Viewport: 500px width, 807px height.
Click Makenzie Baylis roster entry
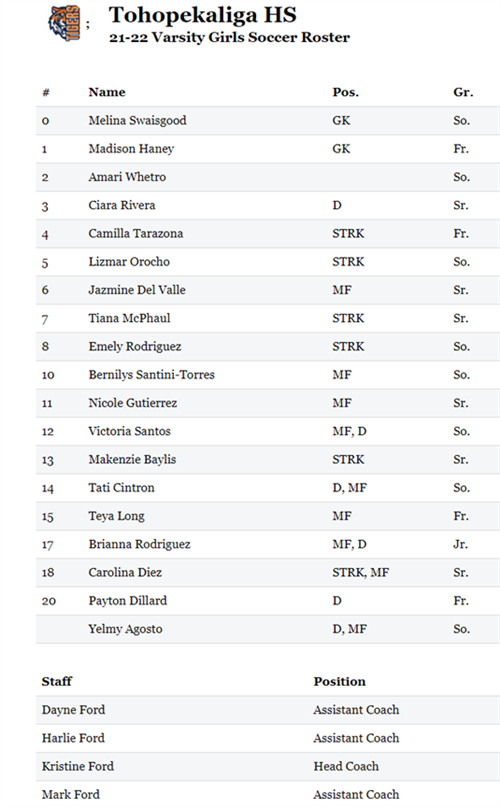tap(132, 460)
